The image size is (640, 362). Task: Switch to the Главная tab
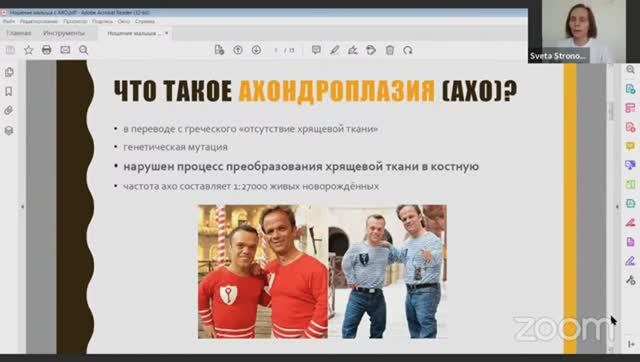pyautogui.click(x=19, y=33)
